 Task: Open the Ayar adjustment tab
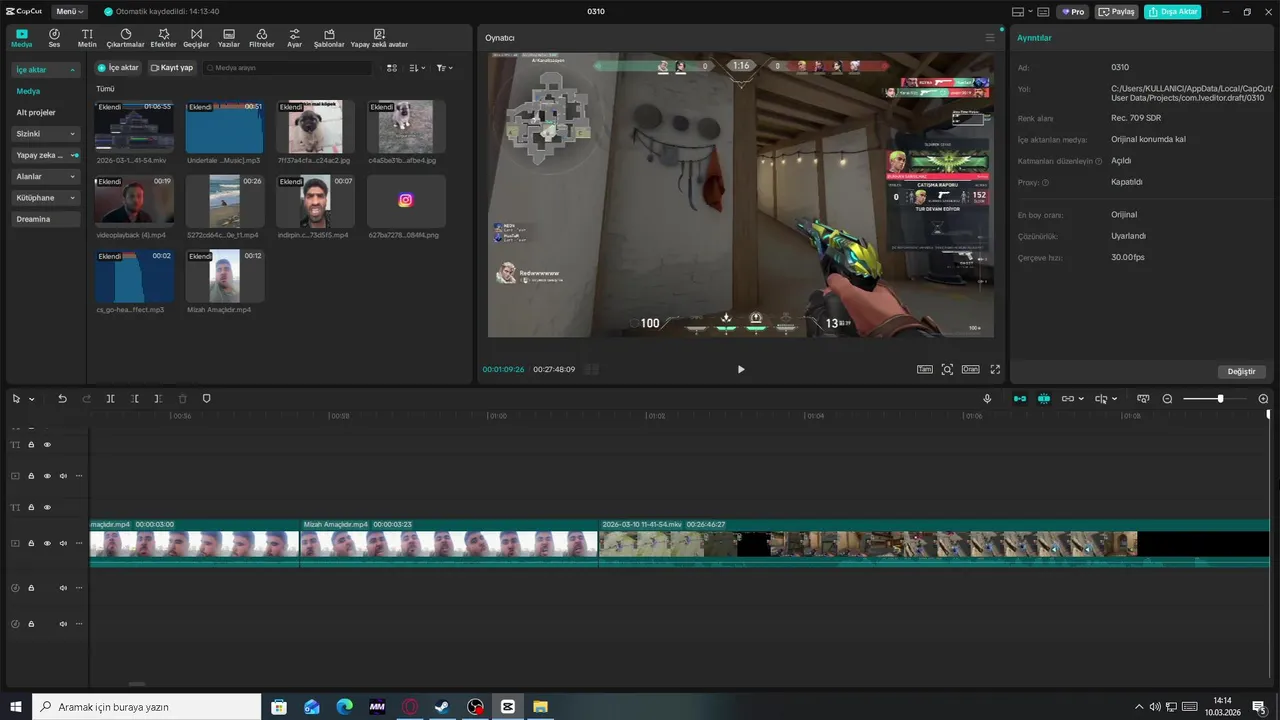[x=294, y=38]
